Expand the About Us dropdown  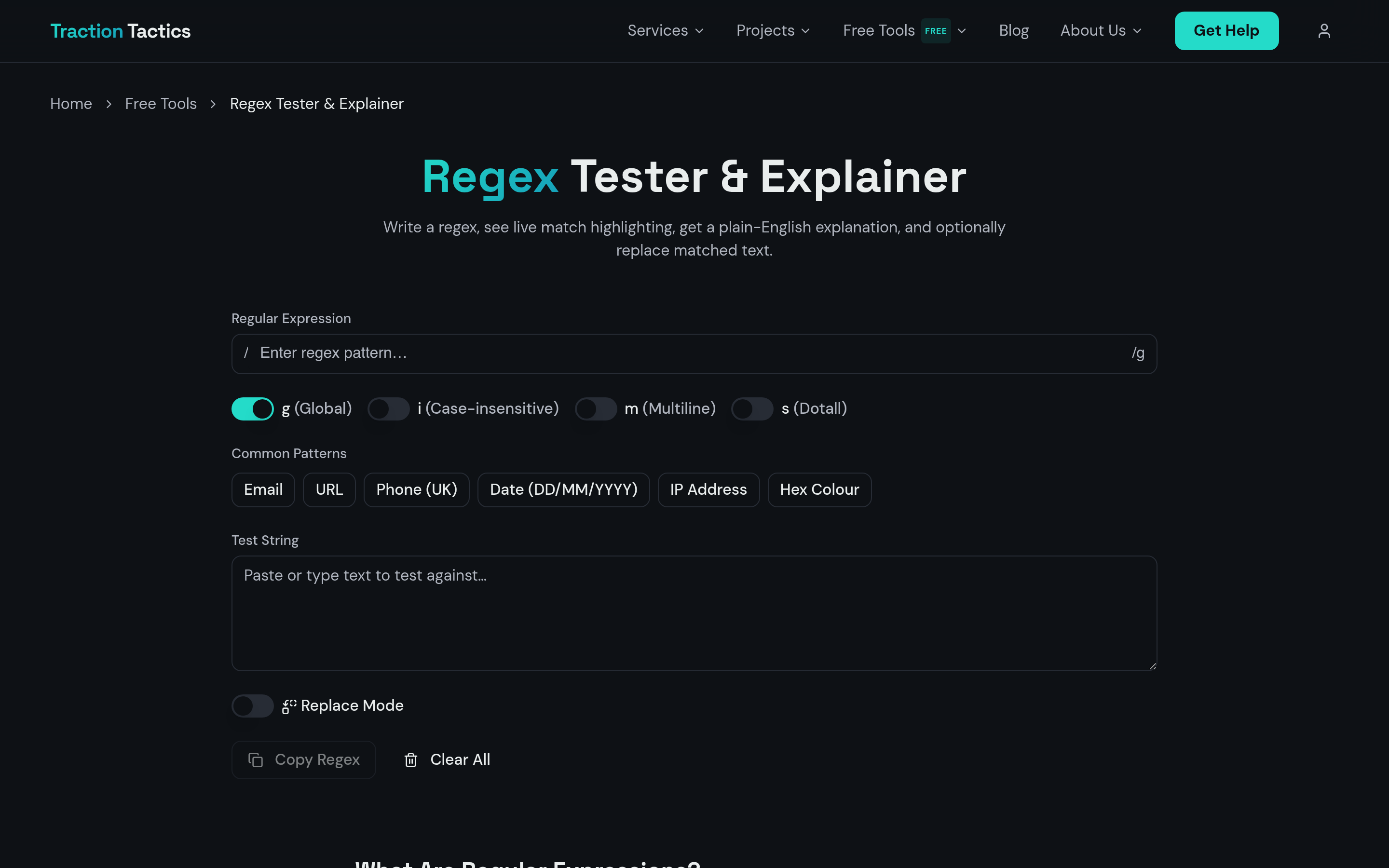[x=1101, y=31]
